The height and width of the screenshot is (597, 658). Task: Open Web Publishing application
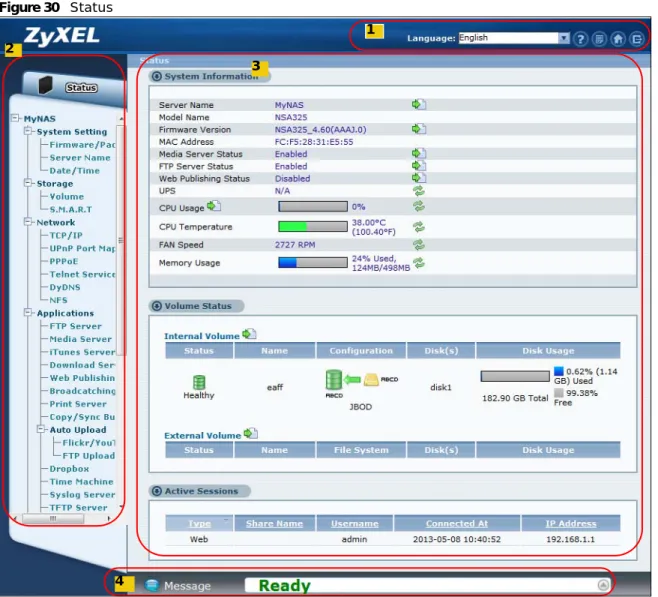(x=82, y=378)
